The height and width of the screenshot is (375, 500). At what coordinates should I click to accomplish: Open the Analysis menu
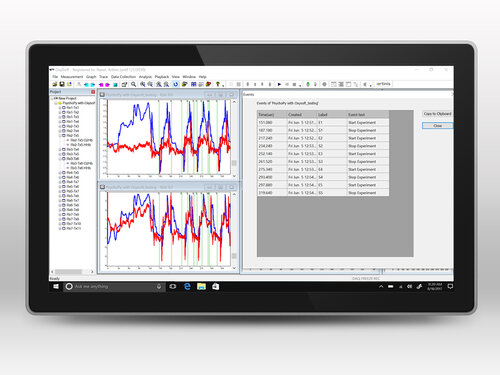pos(145,77)
